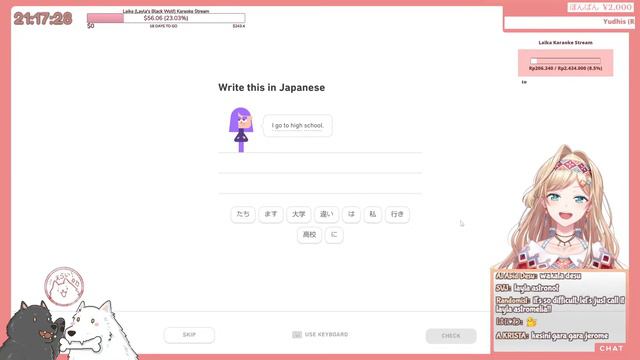Click the purple-haired character avatar
Image resolution: width=640 pixels, height=360 pixels.
pos(241,130)
